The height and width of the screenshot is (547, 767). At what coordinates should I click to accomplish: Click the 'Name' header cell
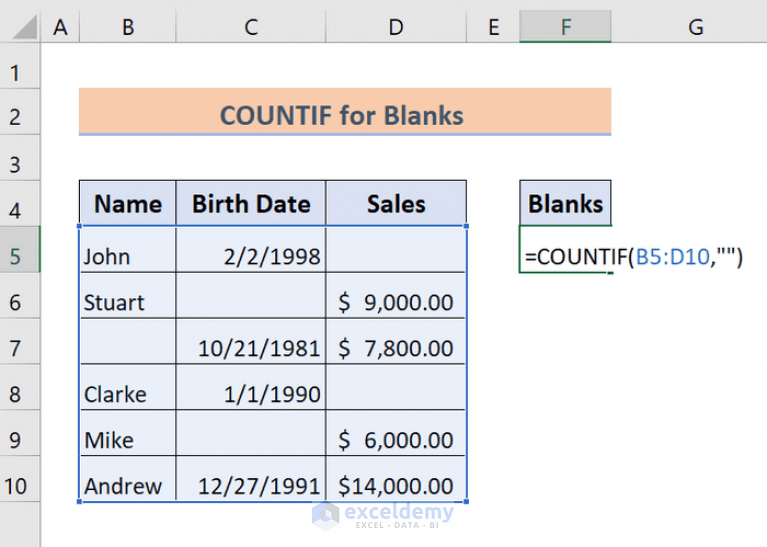click(x=128, y=204)
